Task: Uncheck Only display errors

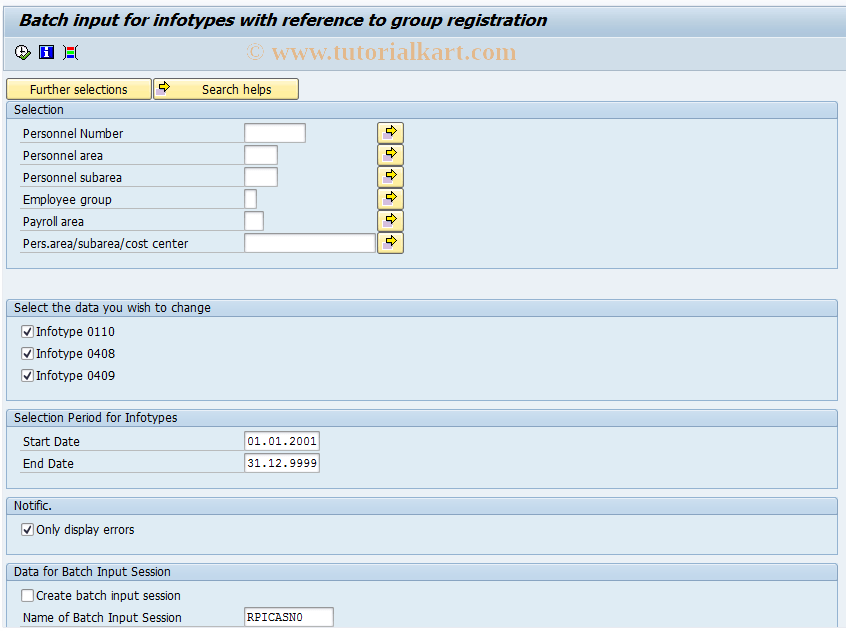Action: 27,529
